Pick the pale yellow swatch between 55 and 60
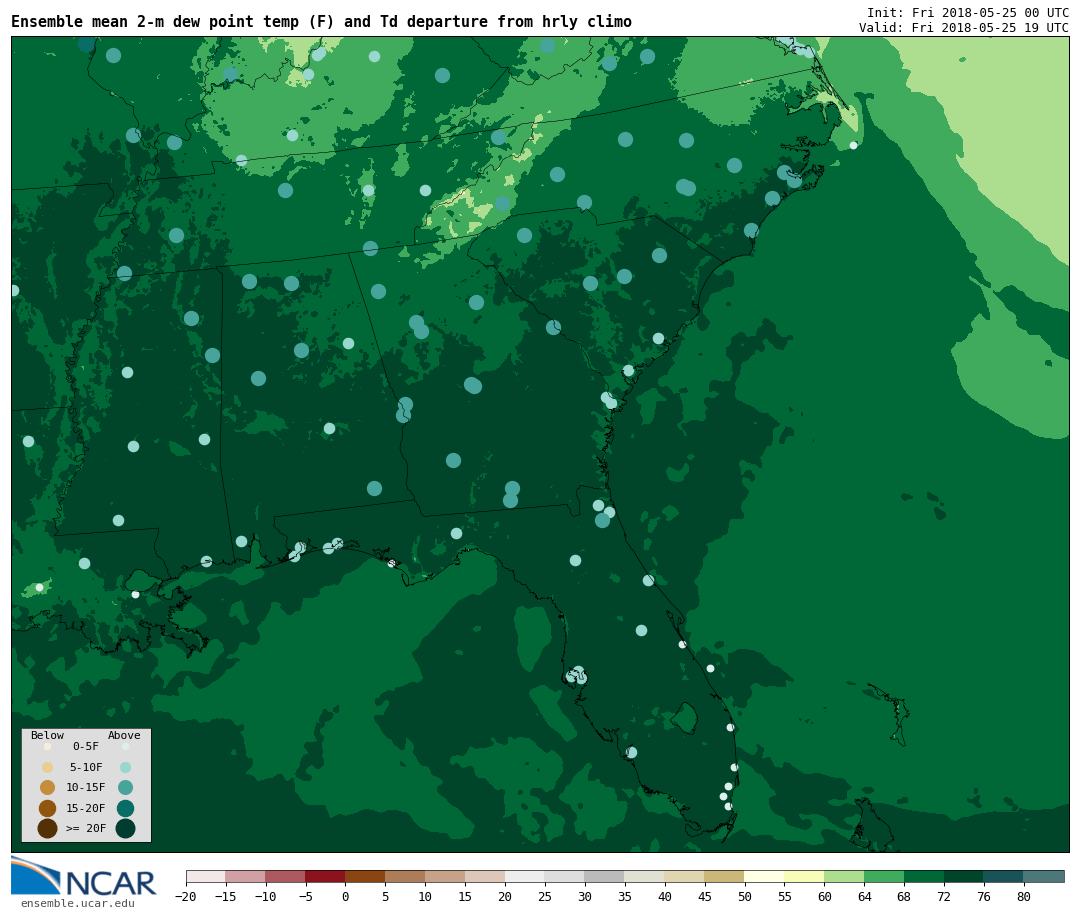This screenshot has height=915, width=1080. [804, 876]
